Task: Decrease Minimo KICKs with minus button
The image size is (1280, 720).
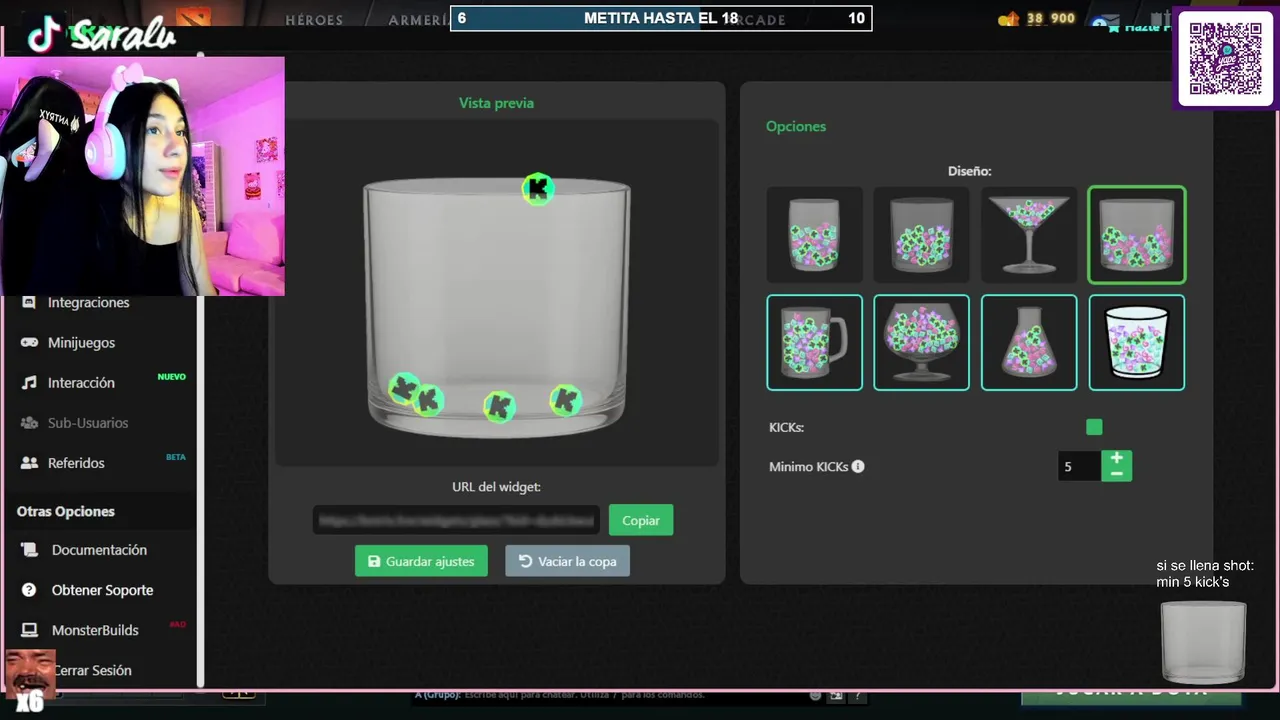Action: click(x=1117, y=474)
